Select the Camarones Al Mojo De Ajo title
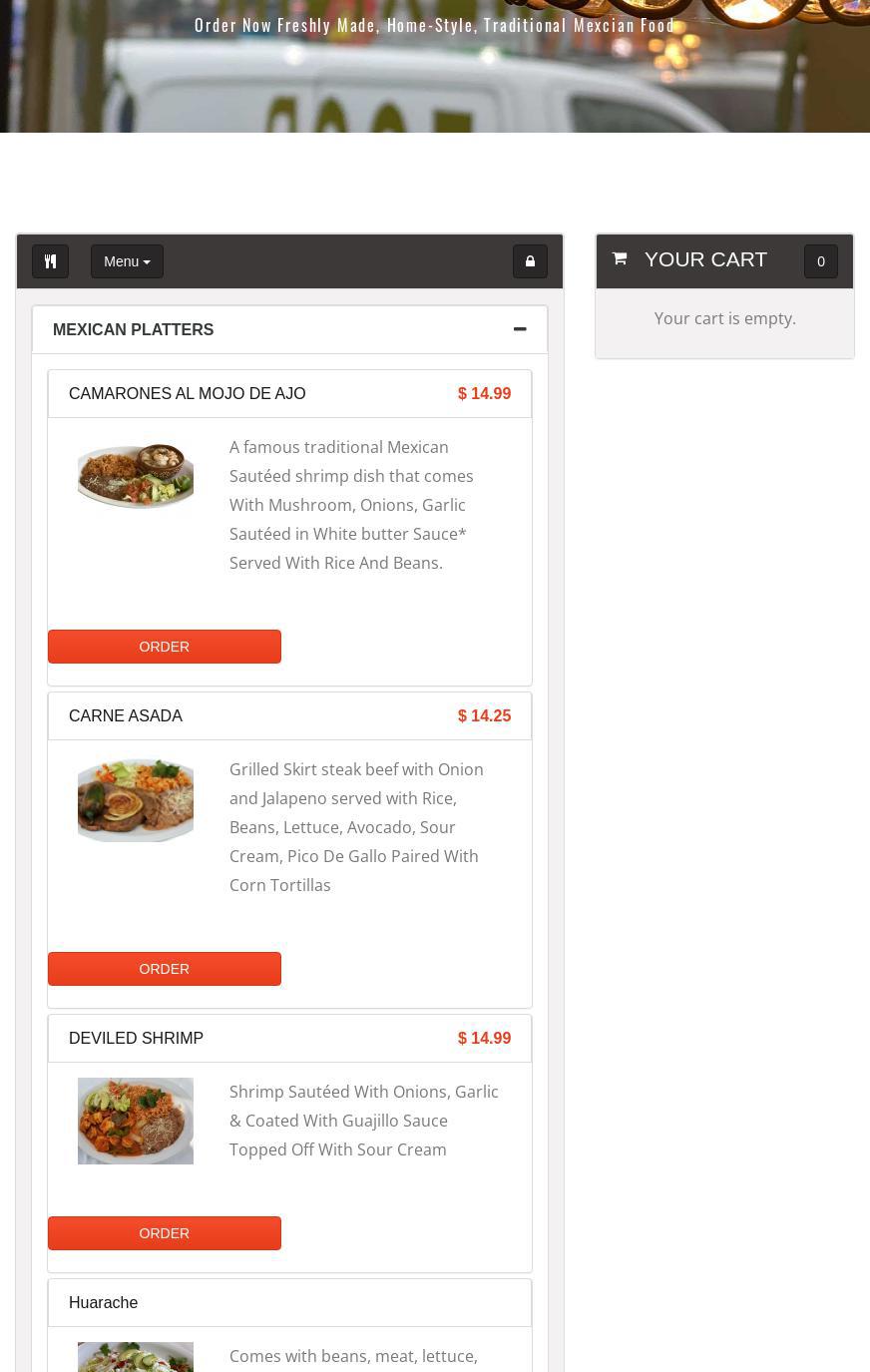The image size is (870, 1372). click(x=188, y=394)
